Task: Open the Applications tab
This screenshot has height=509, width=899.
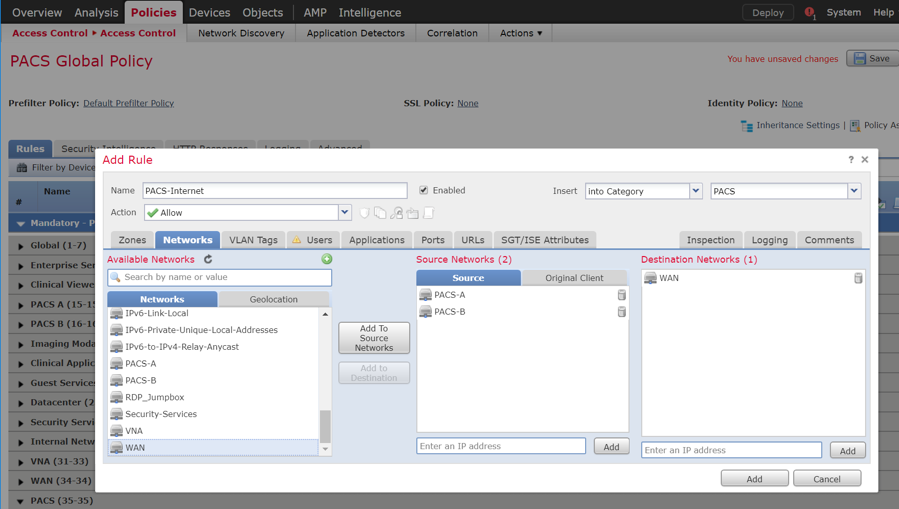Action: 377,240
